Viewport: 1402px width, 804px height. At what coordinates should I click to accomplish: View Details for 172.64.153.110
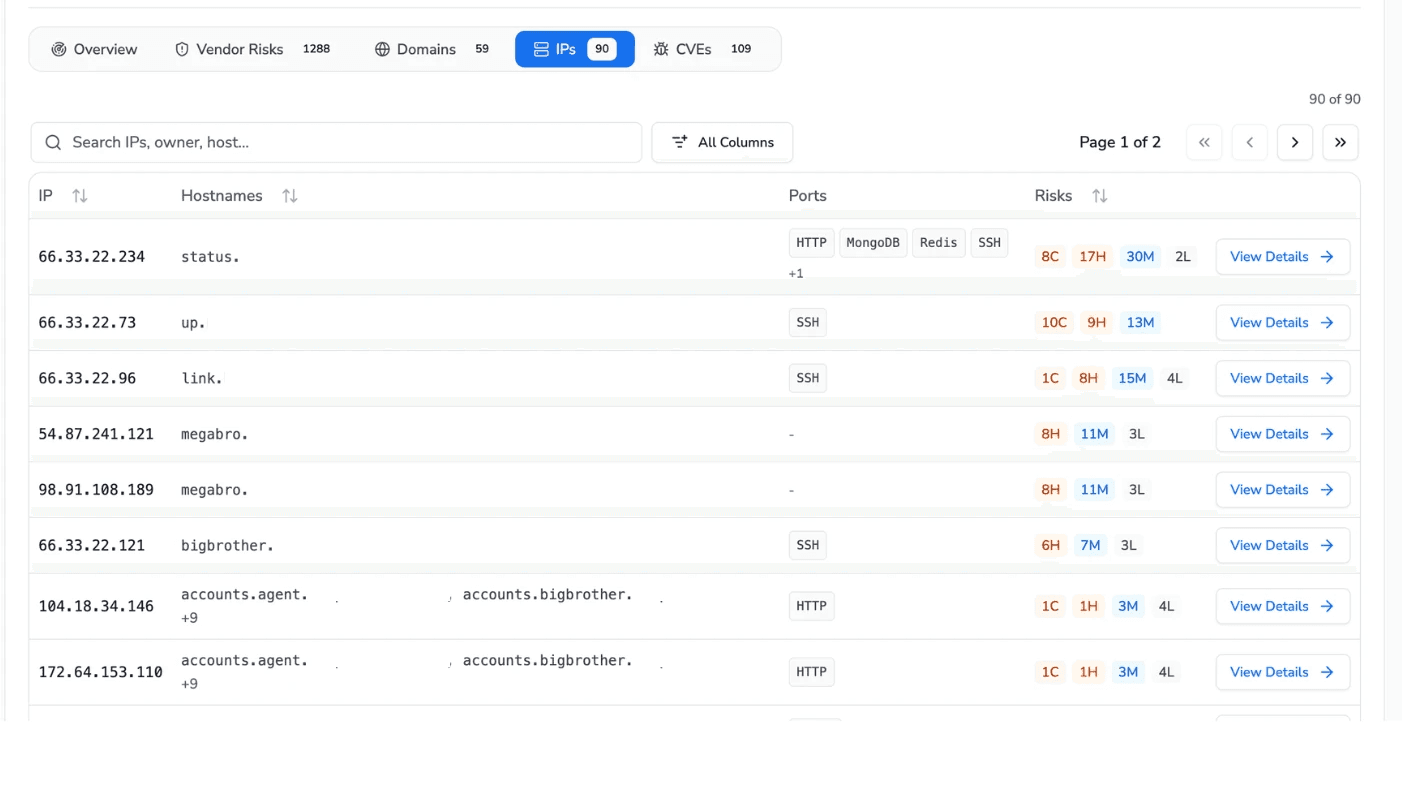pyautogui.click(x=1283, y=673)
